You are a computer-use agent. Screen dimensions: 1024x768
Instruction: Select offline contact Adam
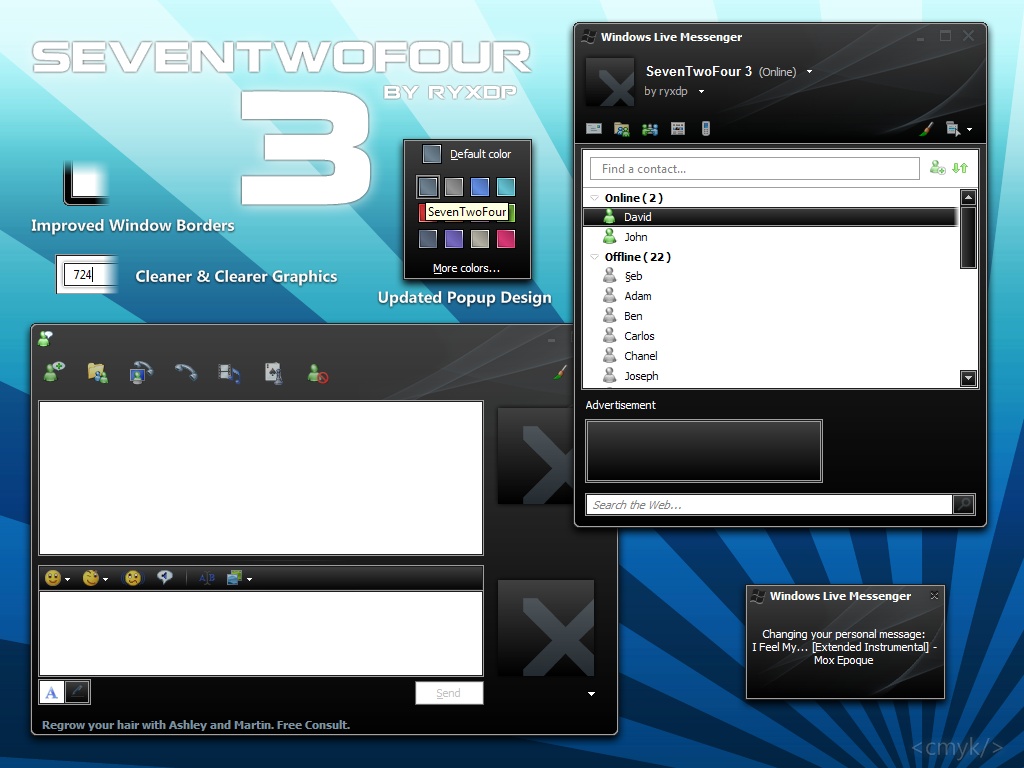click(770, 296)
